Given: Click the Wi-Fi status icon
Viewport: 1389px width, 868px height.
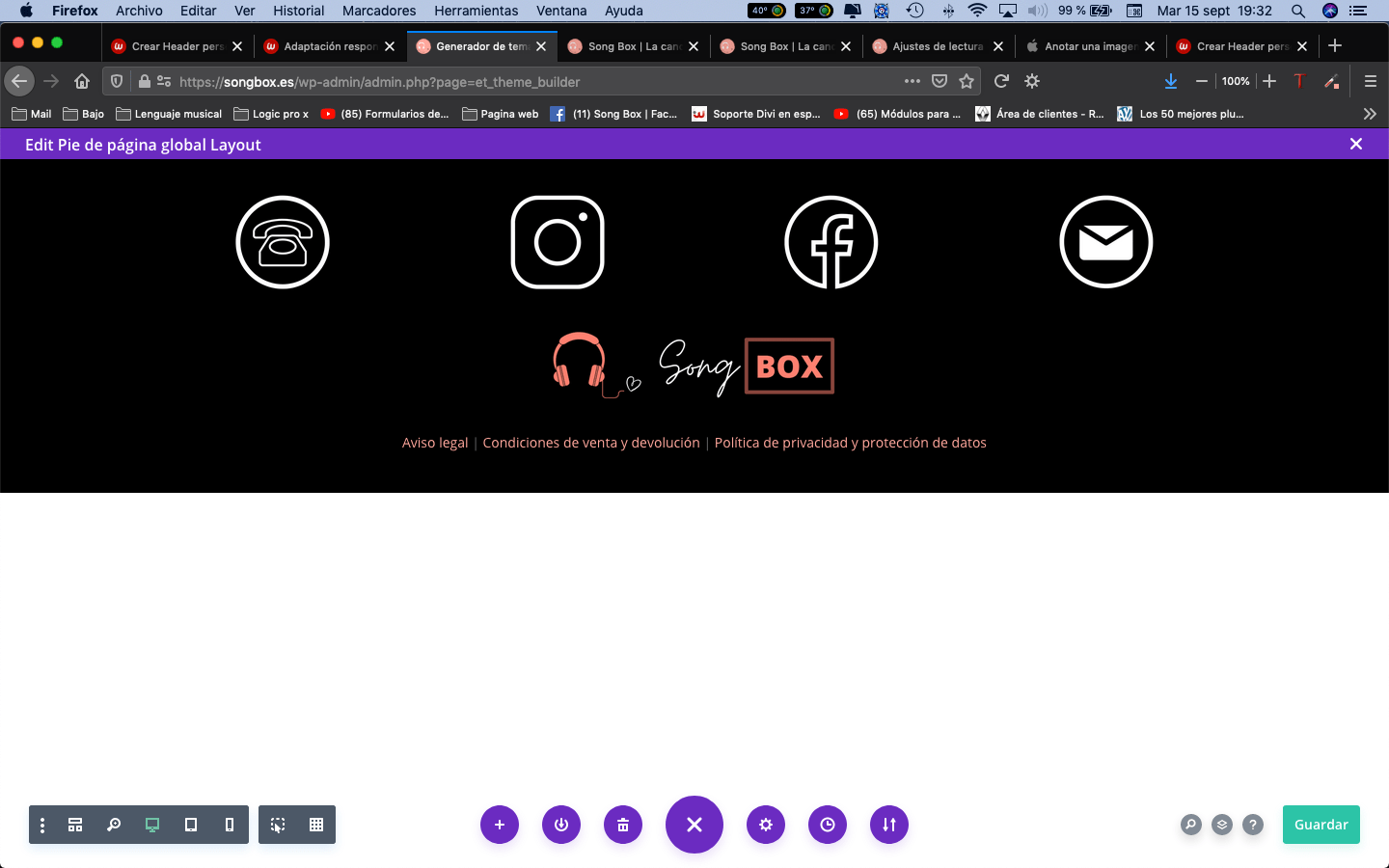Looking at the screenshot, I should tap(977, 11).
